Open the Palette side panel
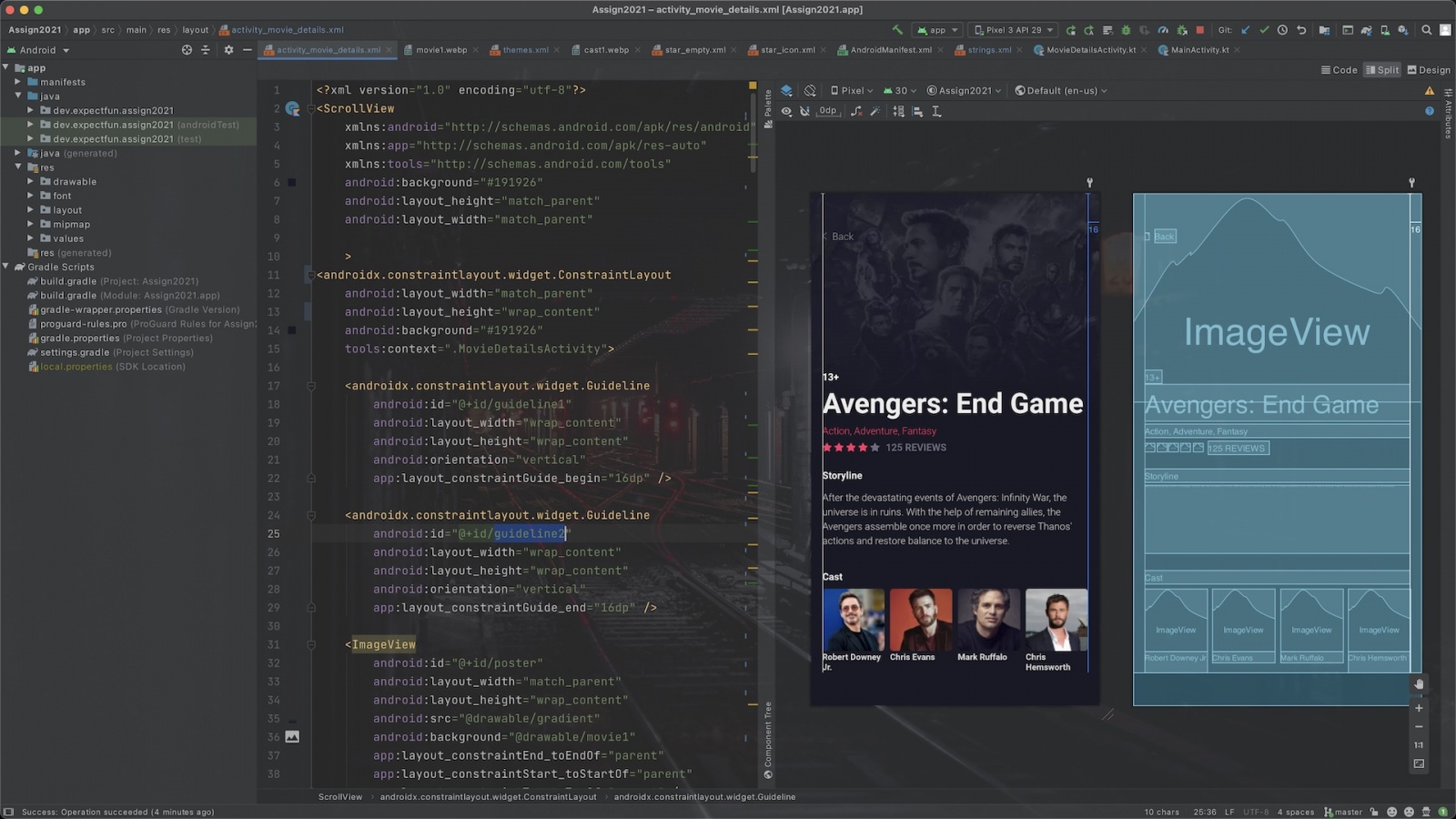 pos(768,109)
